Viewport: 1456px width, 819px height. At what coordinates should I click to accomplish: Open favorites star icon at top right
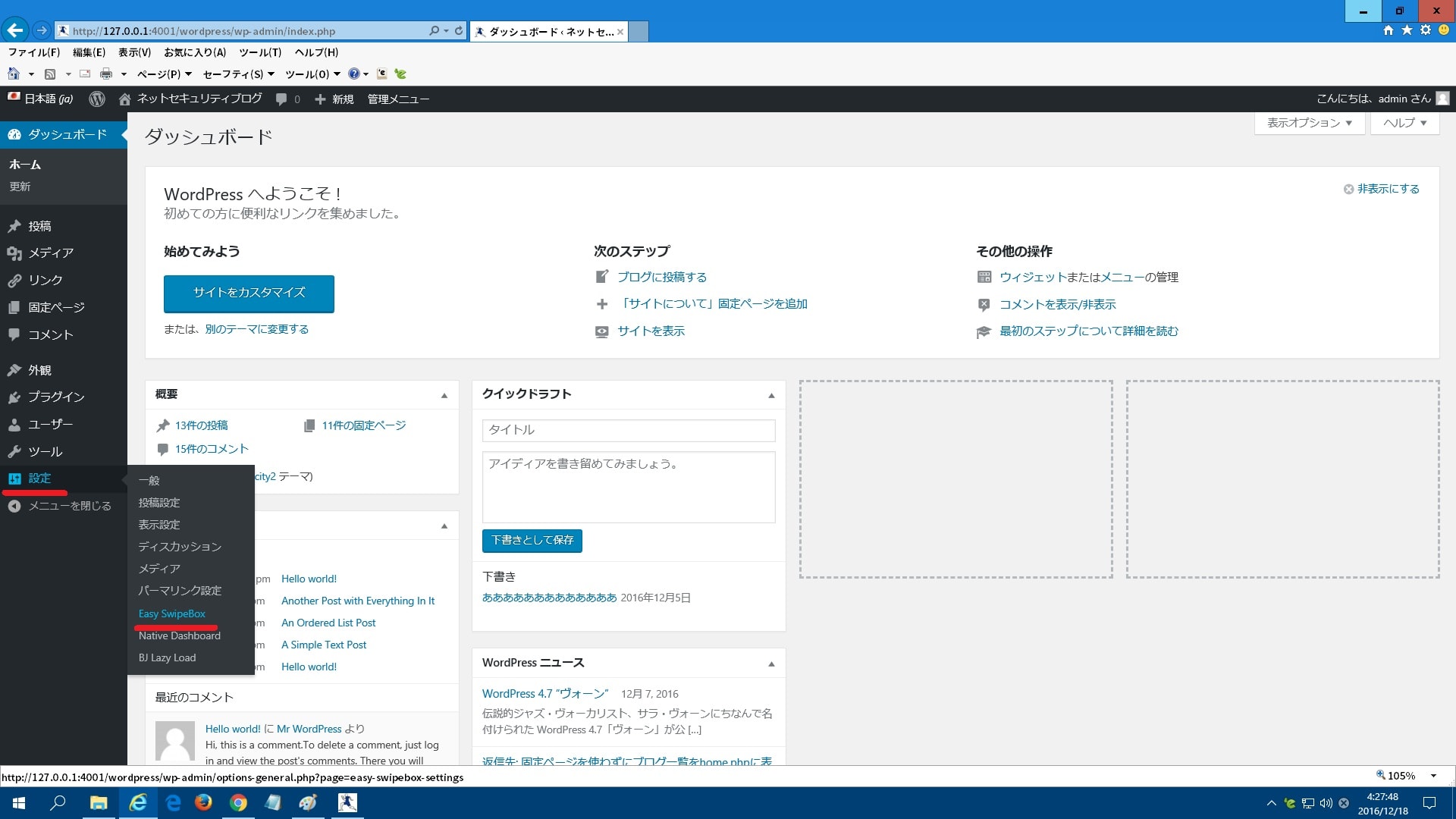(x=1407, y=30)
